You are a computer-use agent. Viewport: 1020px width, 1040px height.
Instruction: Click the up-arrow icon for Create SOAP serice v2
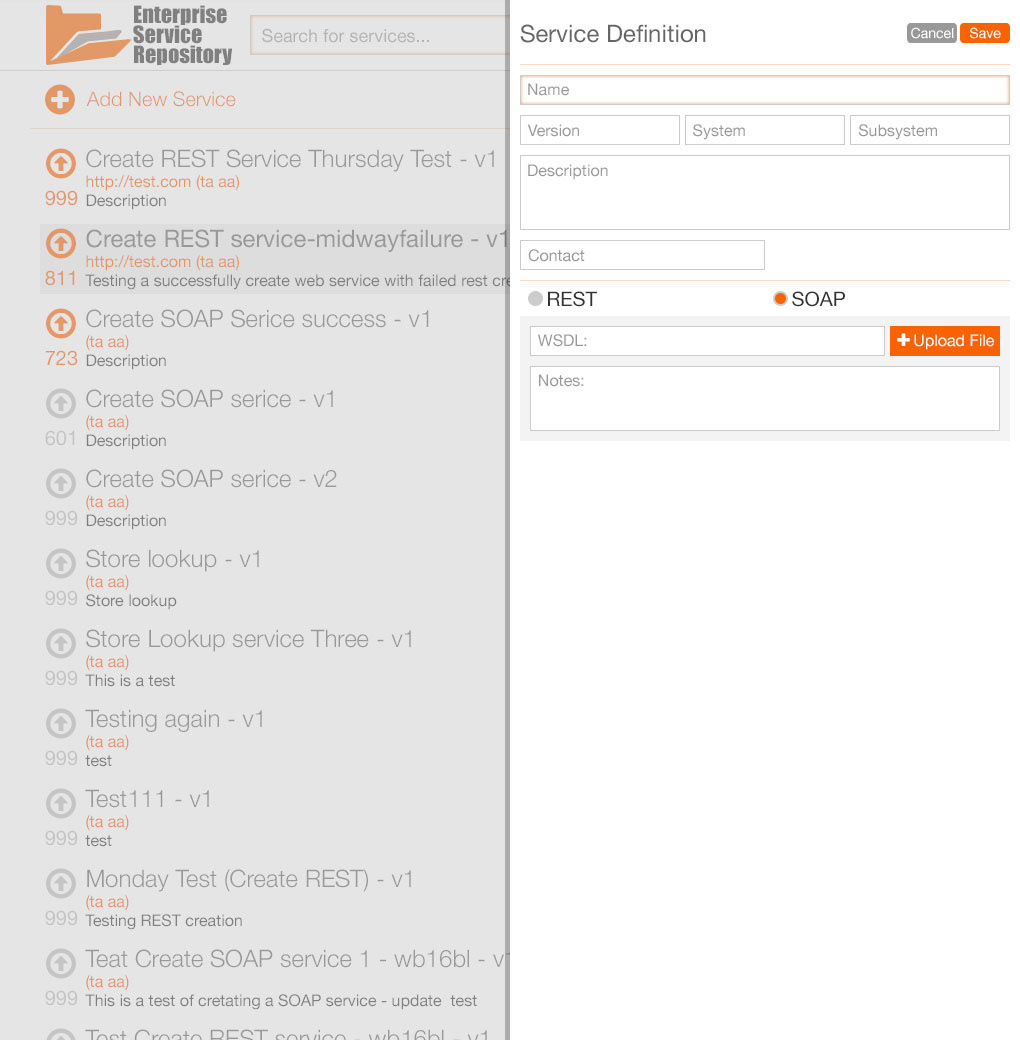[60, 484]
